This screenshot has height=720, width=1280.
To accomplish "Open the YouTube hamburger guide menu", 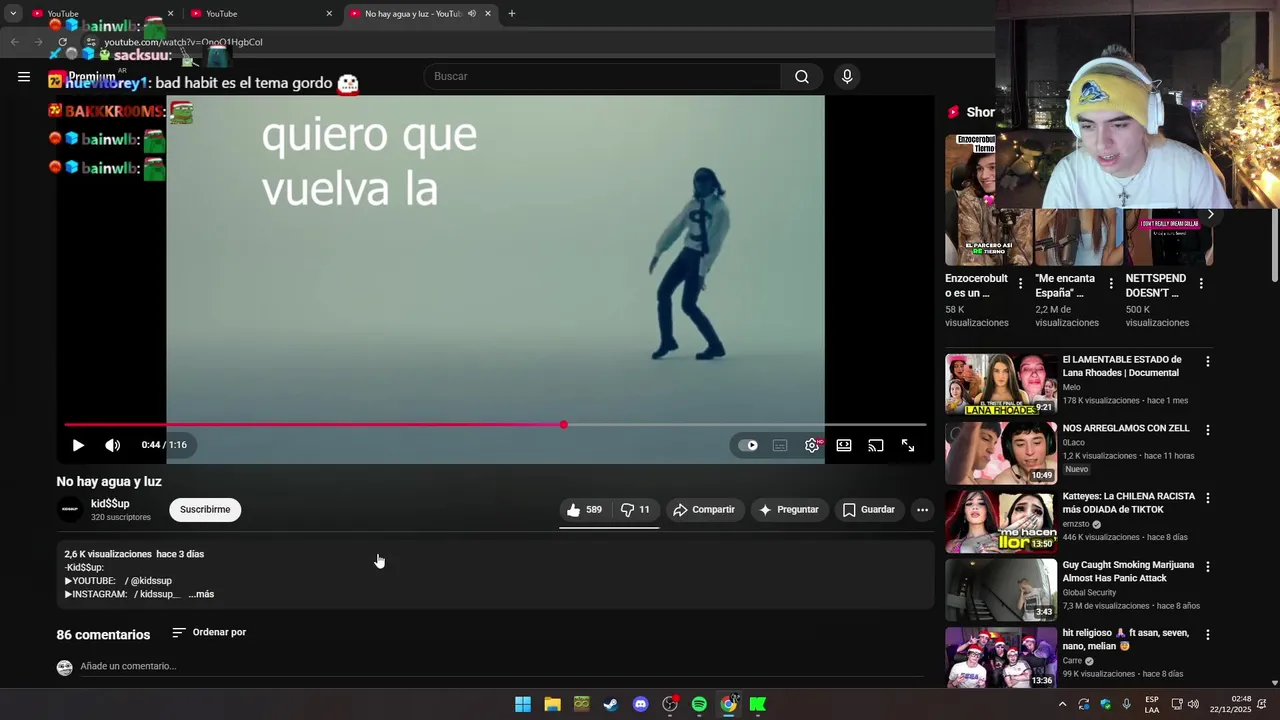I will tap(24, 76).
